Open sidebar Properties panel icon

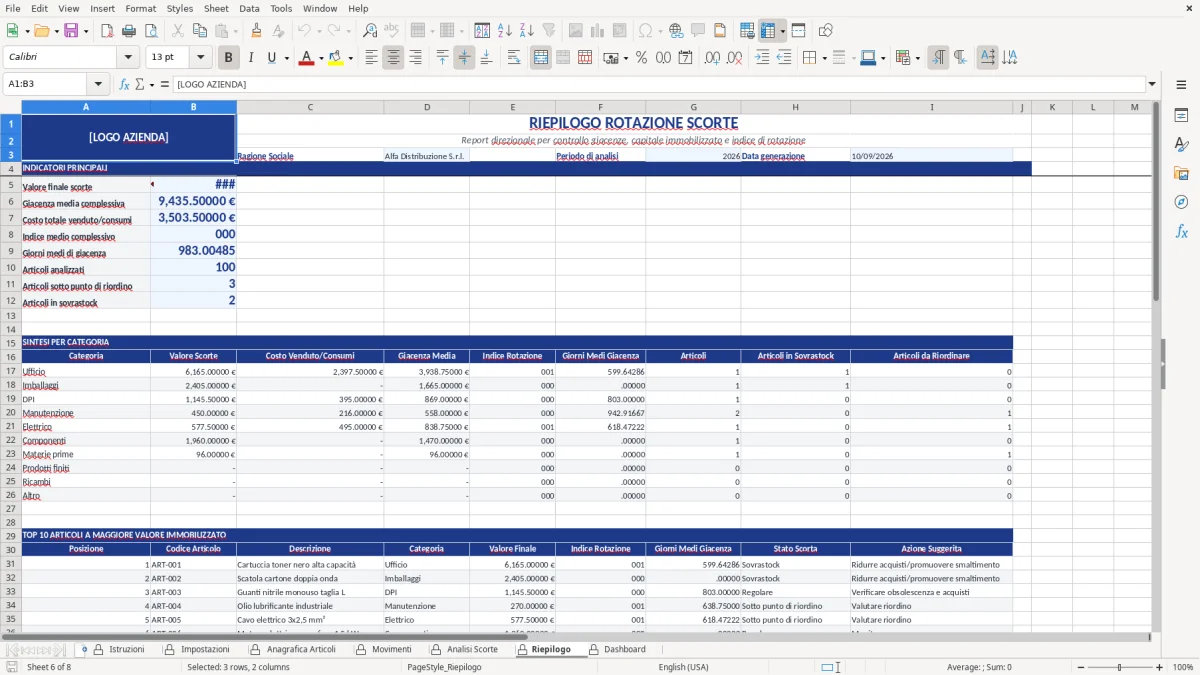(x=1181, y=115)
